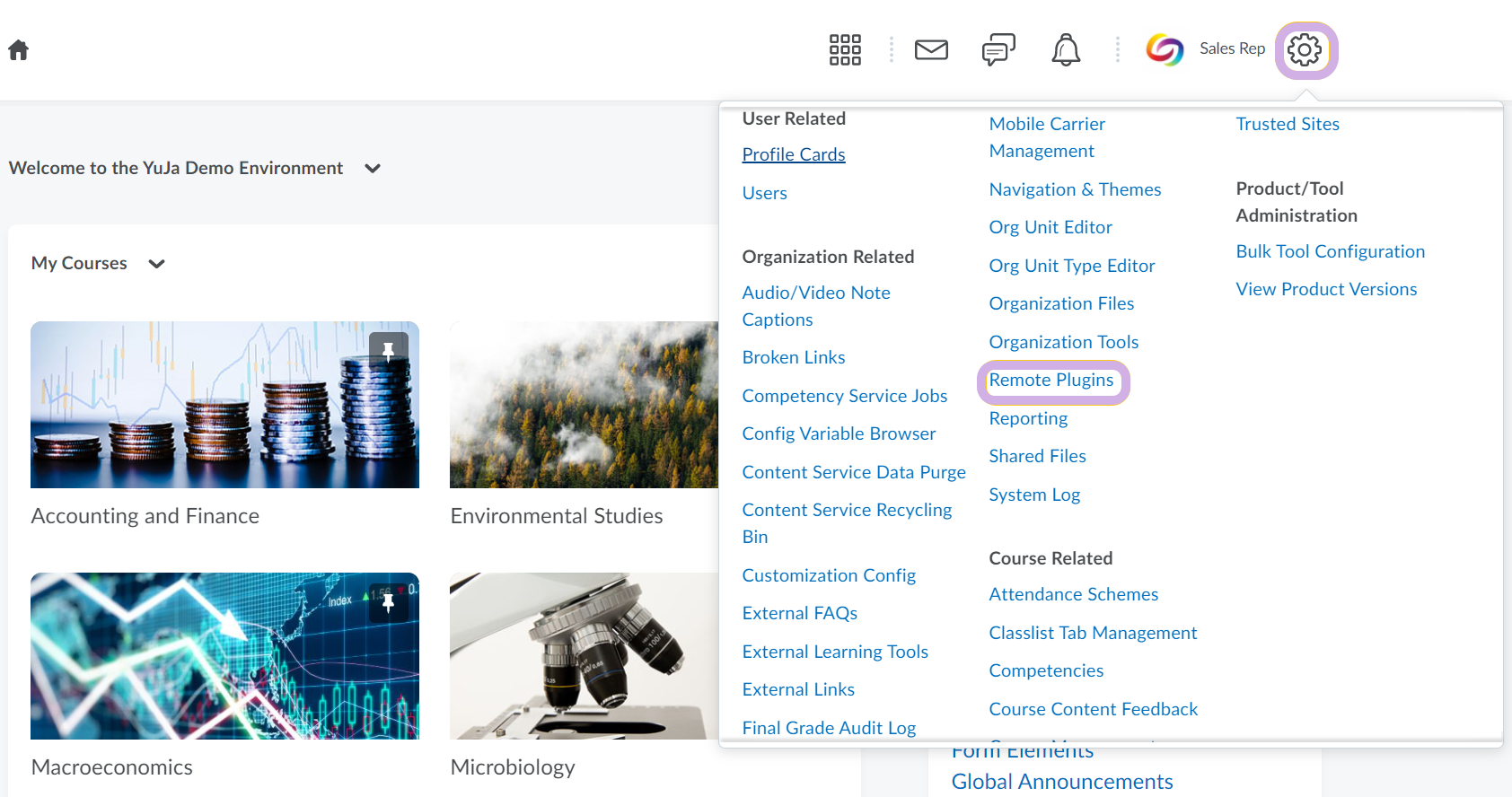Open the Reporting tool
Viewport: 1512px width, 797px height.
pos(1028,418)
